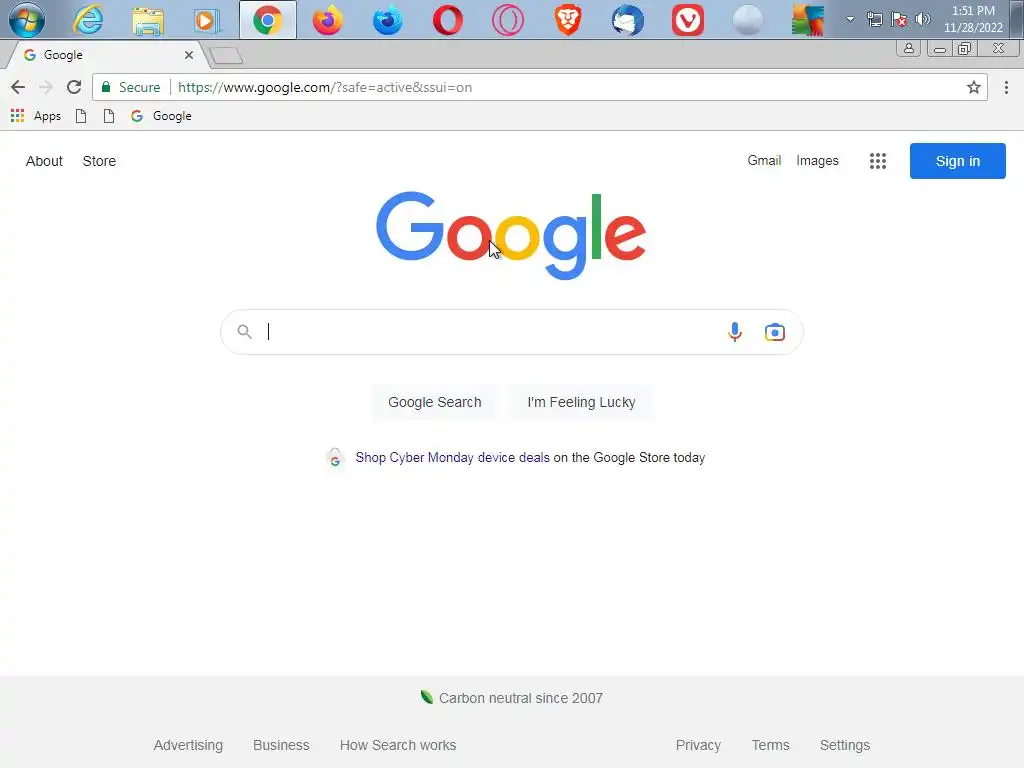
Task: Open the Google apps grid
Action: pyautogui.click(x=878, y=161)
